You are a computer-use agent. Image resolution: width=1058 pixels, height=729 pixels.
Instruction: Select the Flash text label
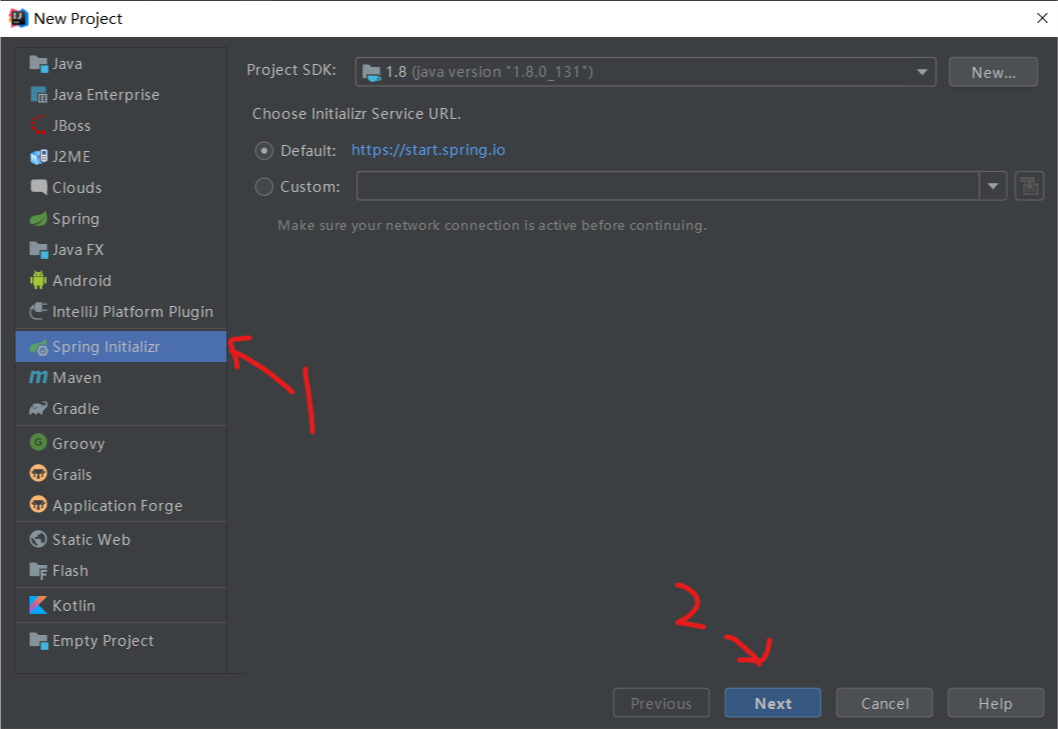tap(70, 570)
